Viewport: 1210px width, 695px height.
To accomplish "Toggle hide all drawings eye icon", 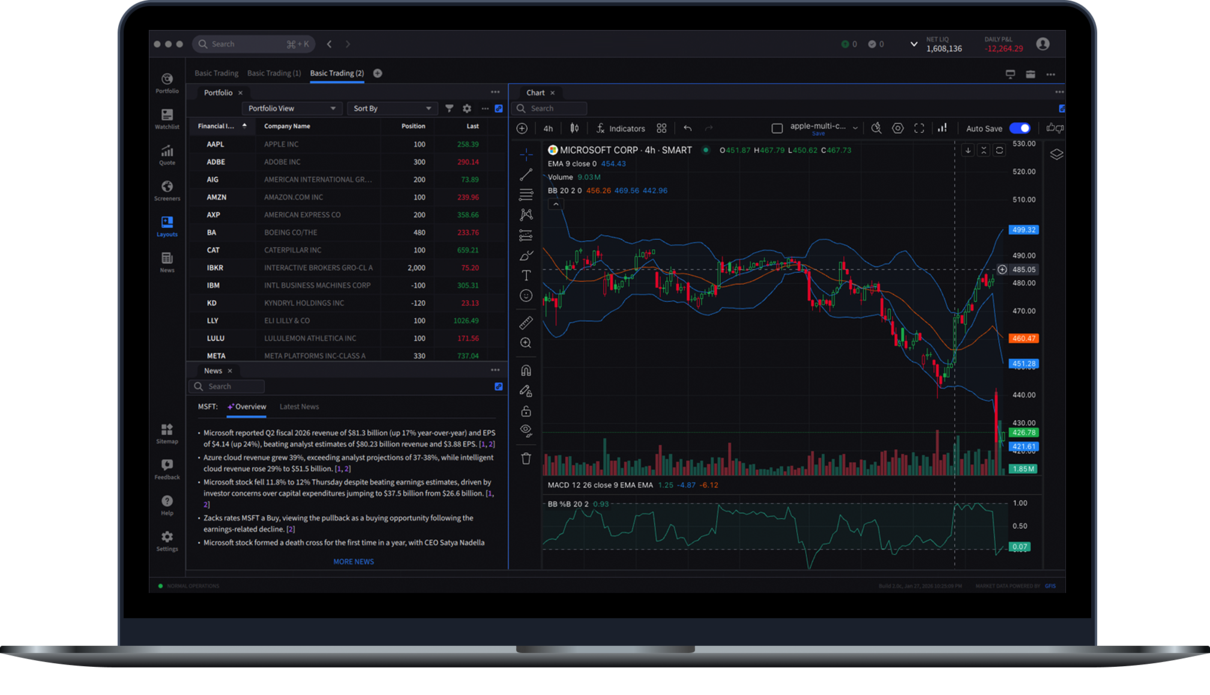I will [526, 430].
